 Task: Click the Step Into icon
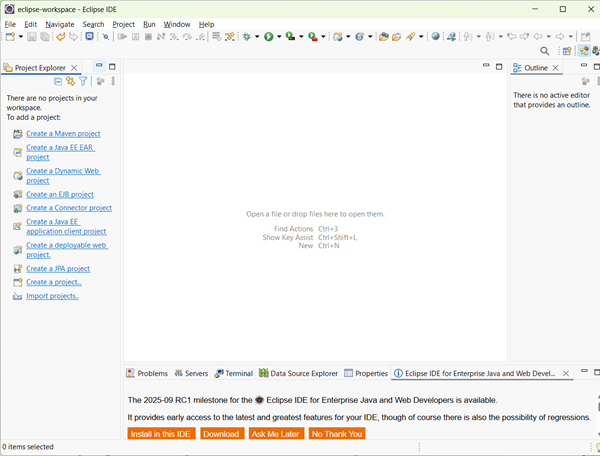[x=174, y=37]
